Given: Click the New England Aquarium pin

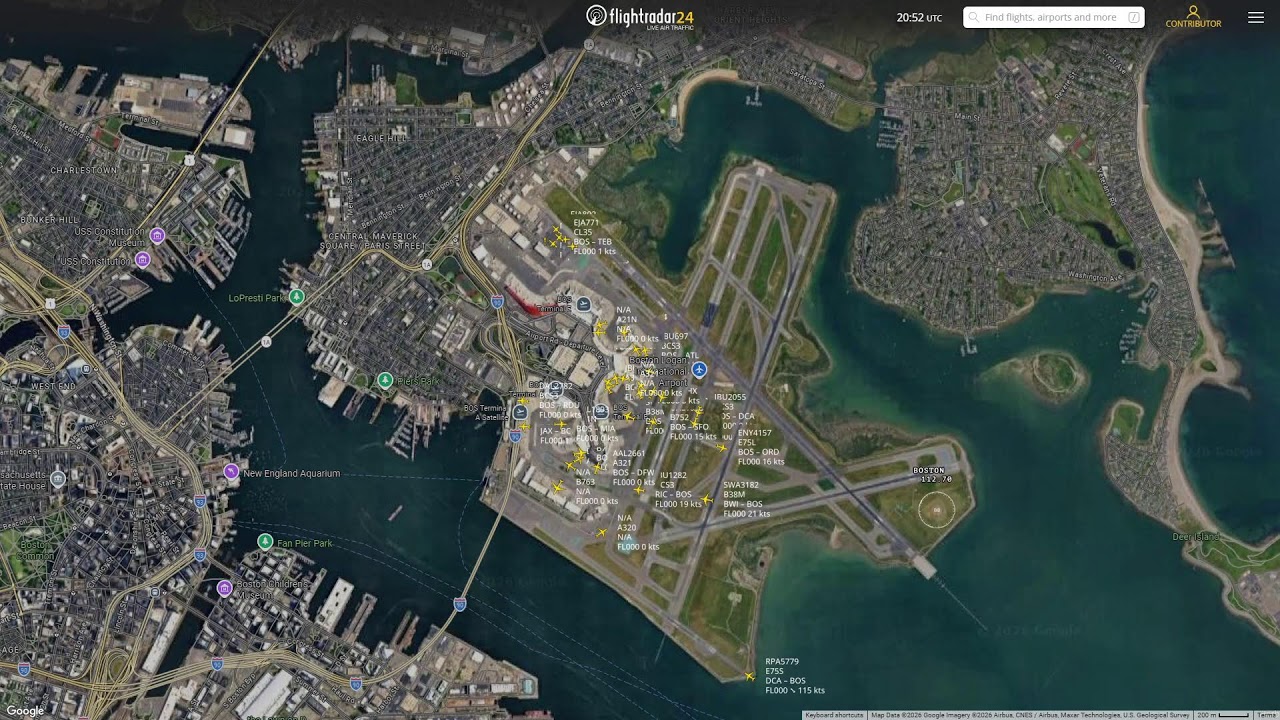Looking at the screenshot, I should coord(231,471).
